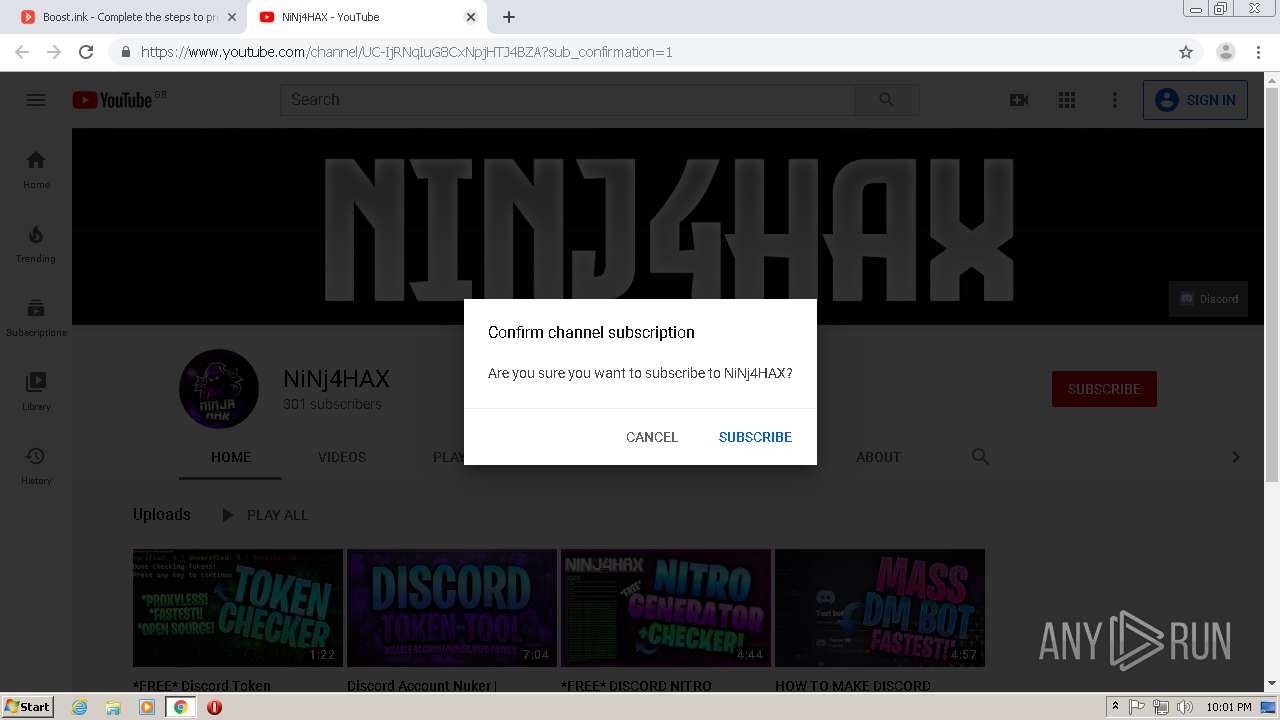Go forward in browser history

(54, 52)
